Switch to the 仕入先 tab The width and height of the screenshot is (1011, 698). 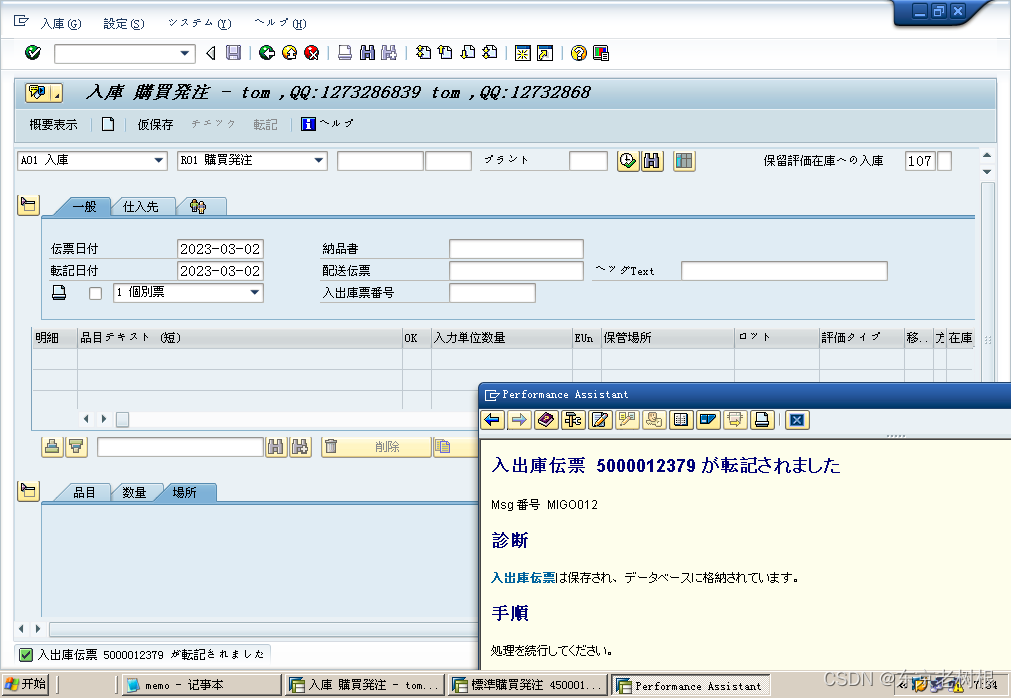(141, 206)
